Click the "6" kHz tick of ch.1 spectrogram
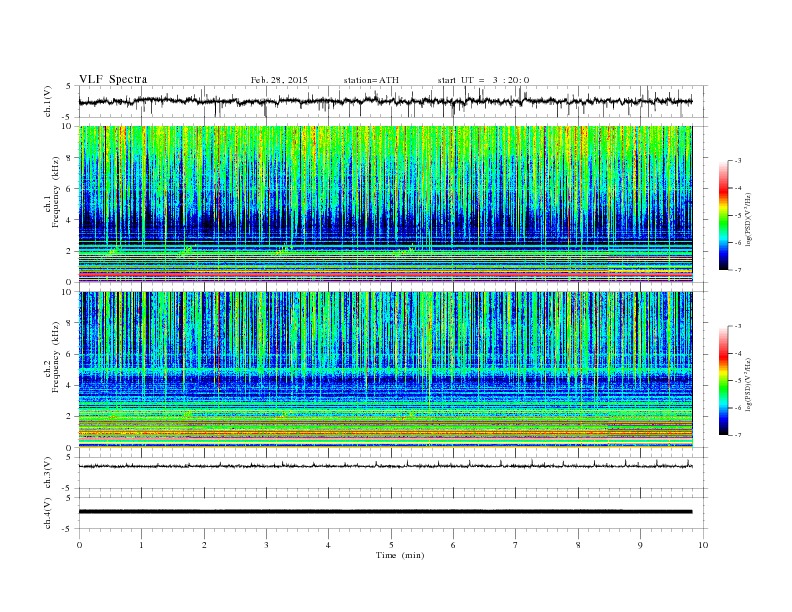 click(x=70, y=189)
